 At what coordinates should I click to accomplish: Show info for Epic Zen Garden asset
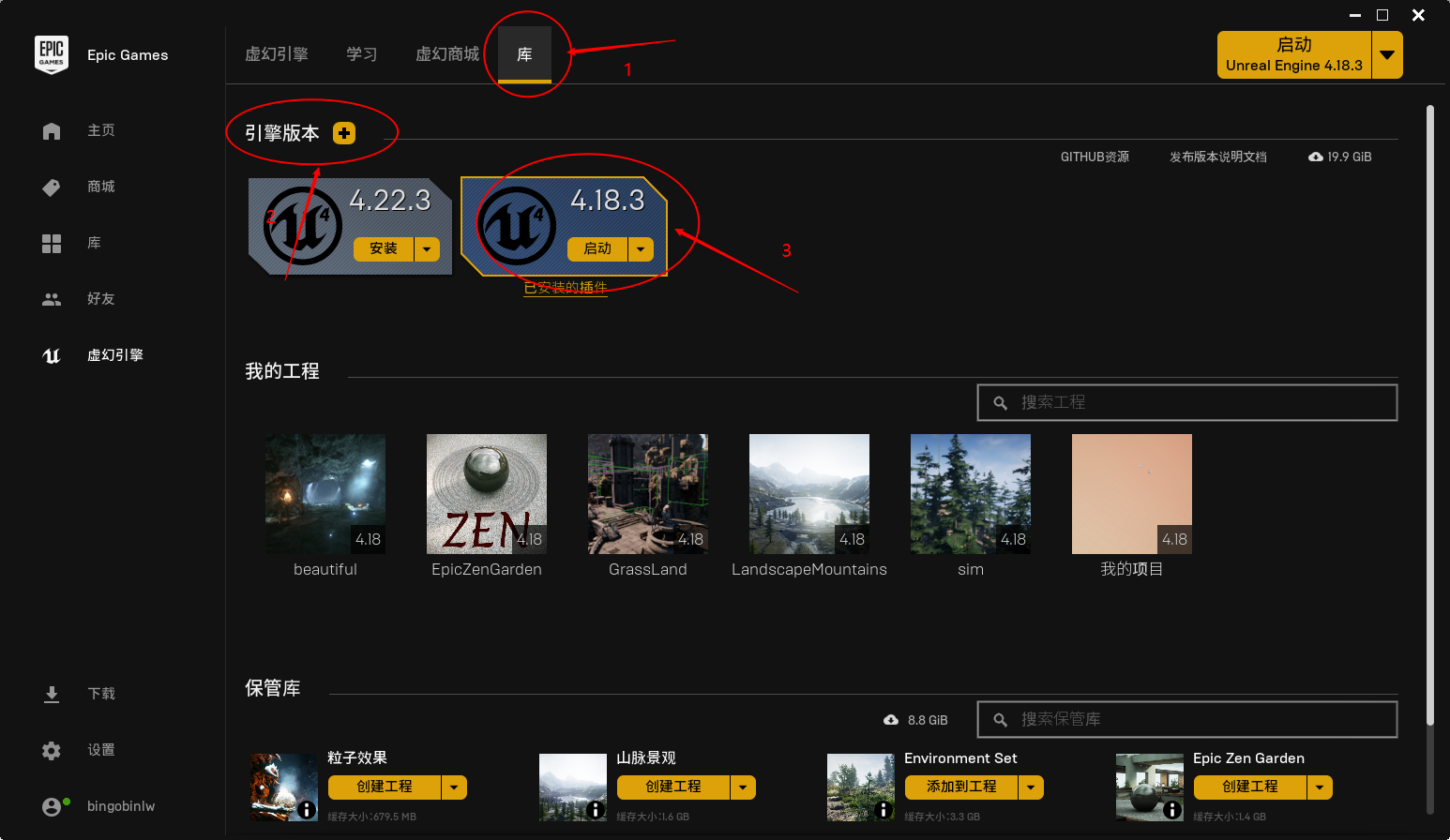pos(1171,809)
